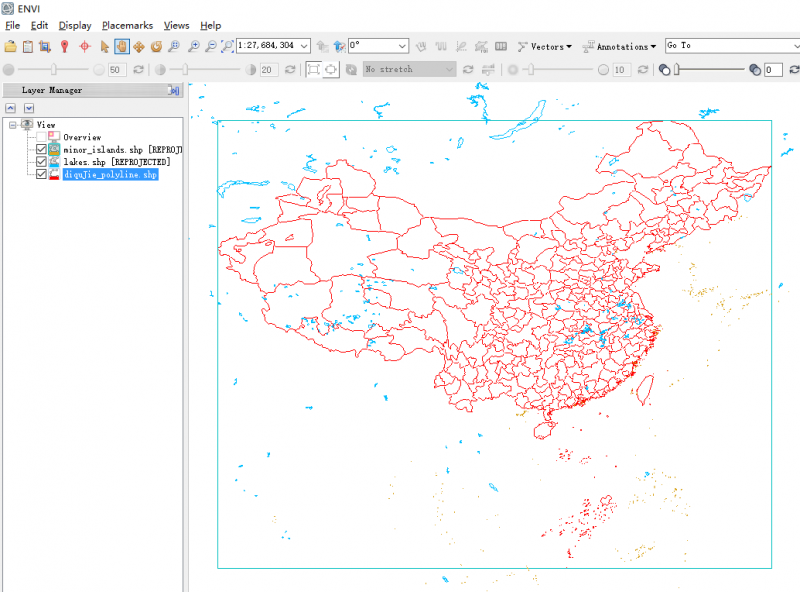
Task: Uncheck the minor_islands.shp layer
Action: click(41, 149)
